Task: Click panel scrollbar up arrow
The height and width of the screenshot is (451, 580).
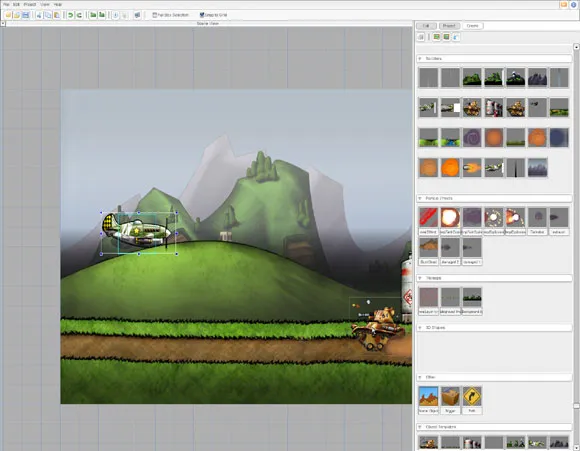Action: [x=576, y=47]
